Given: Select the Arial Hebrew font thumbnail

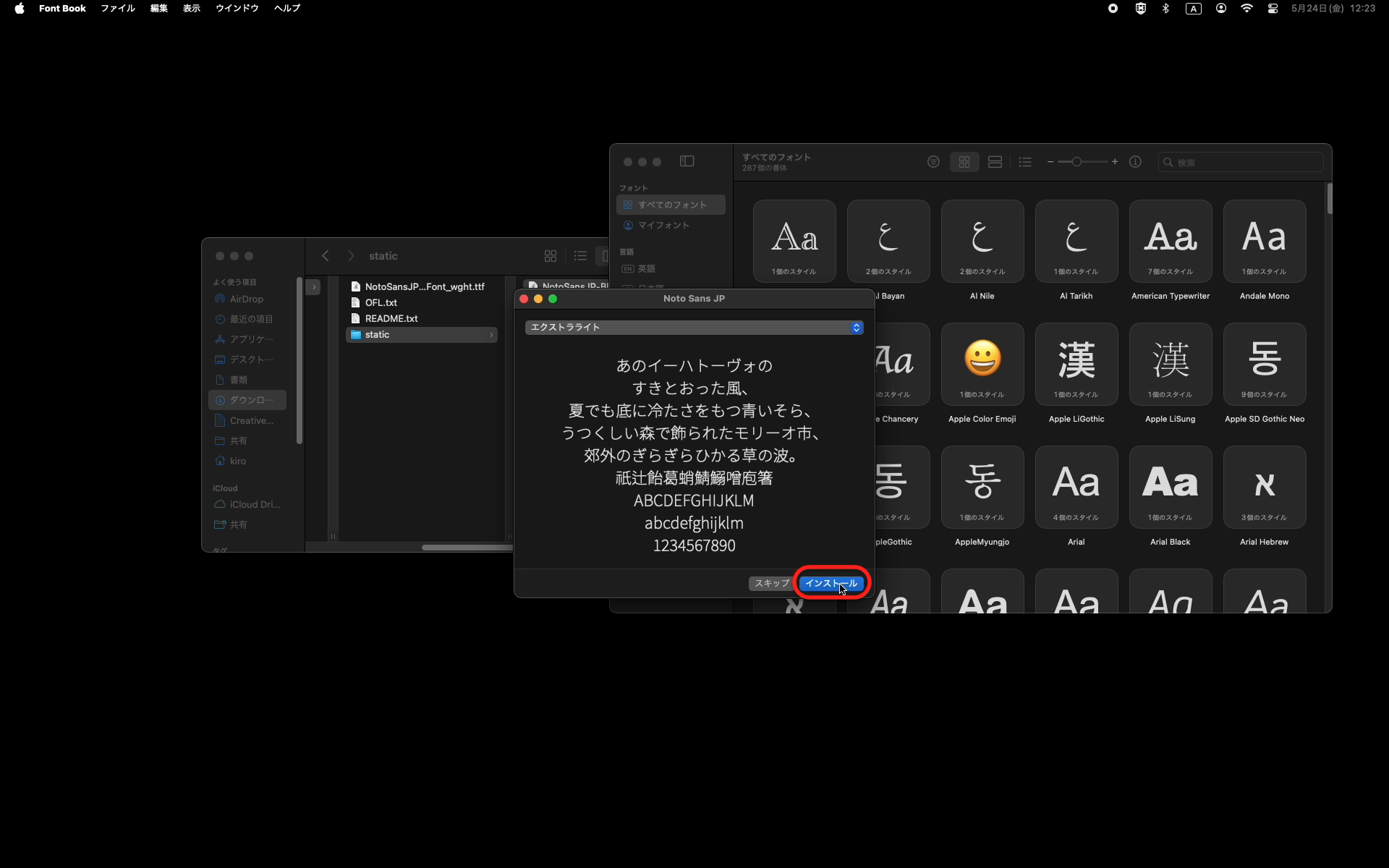Looking at the screenshot, I should (1265, 487).
